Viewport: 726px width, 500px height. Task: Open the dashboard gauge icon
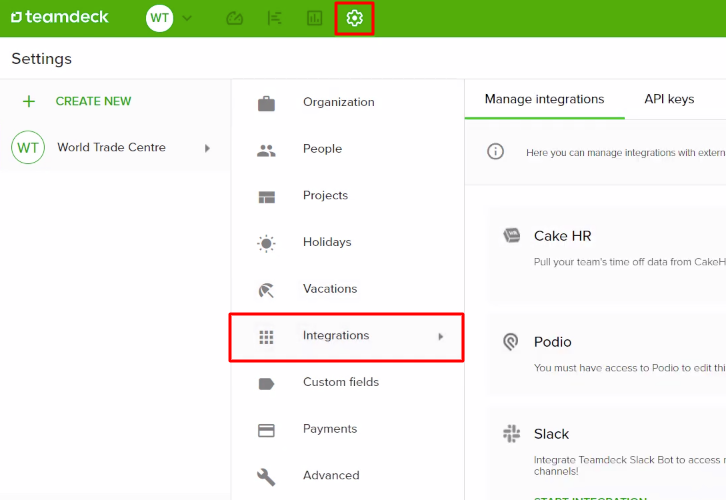235,19
